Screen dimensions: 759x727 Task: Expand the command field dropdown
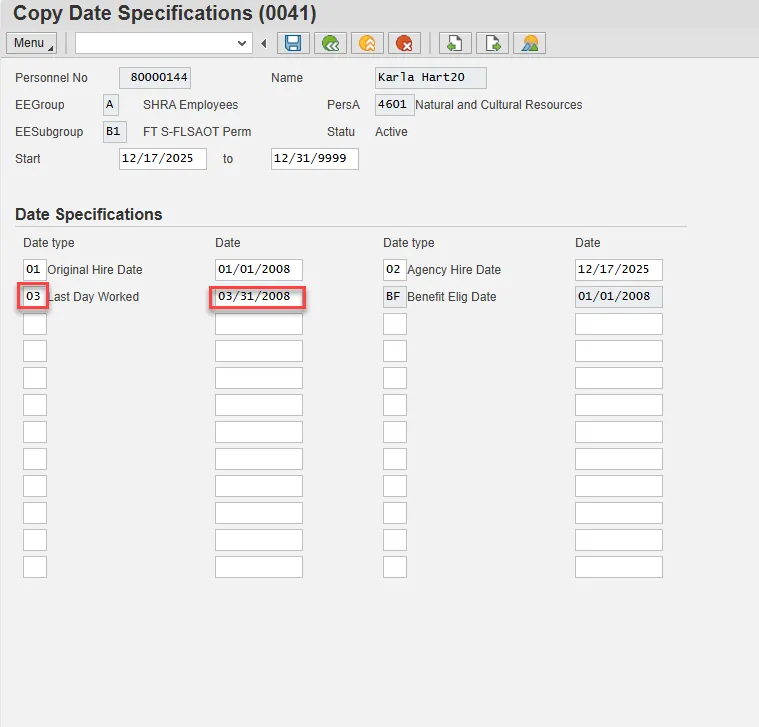(241, 43)
